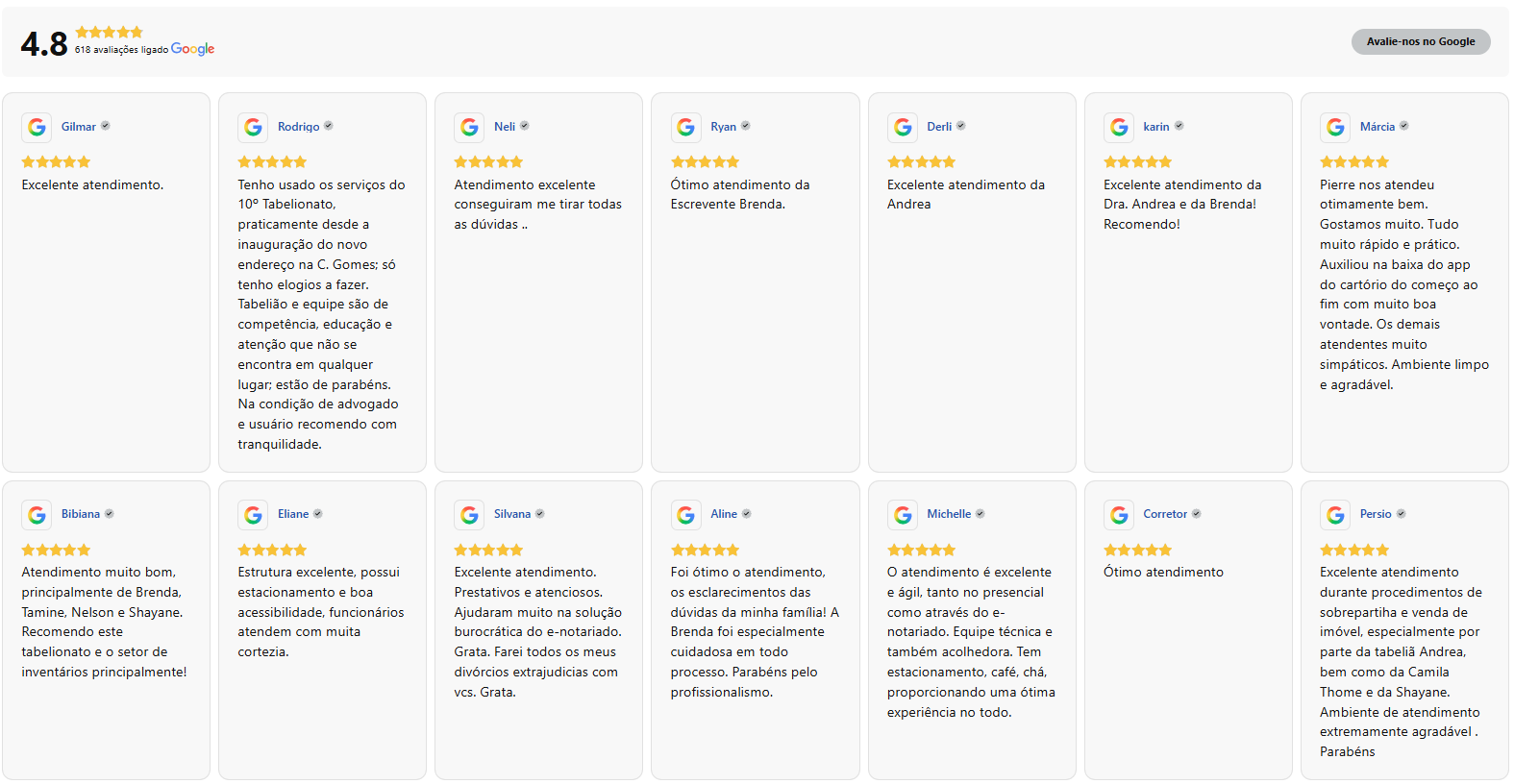Screen dimensions: 1514x784
Task: Open Aline's reviewer name link
Action: (x=724, y=514)
